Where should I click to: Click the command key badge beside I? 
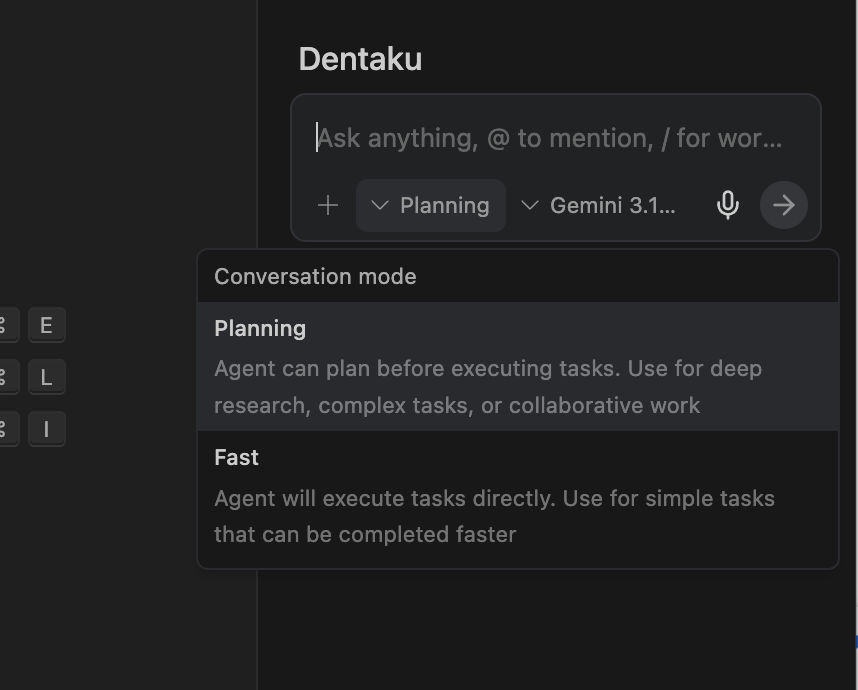5,429
